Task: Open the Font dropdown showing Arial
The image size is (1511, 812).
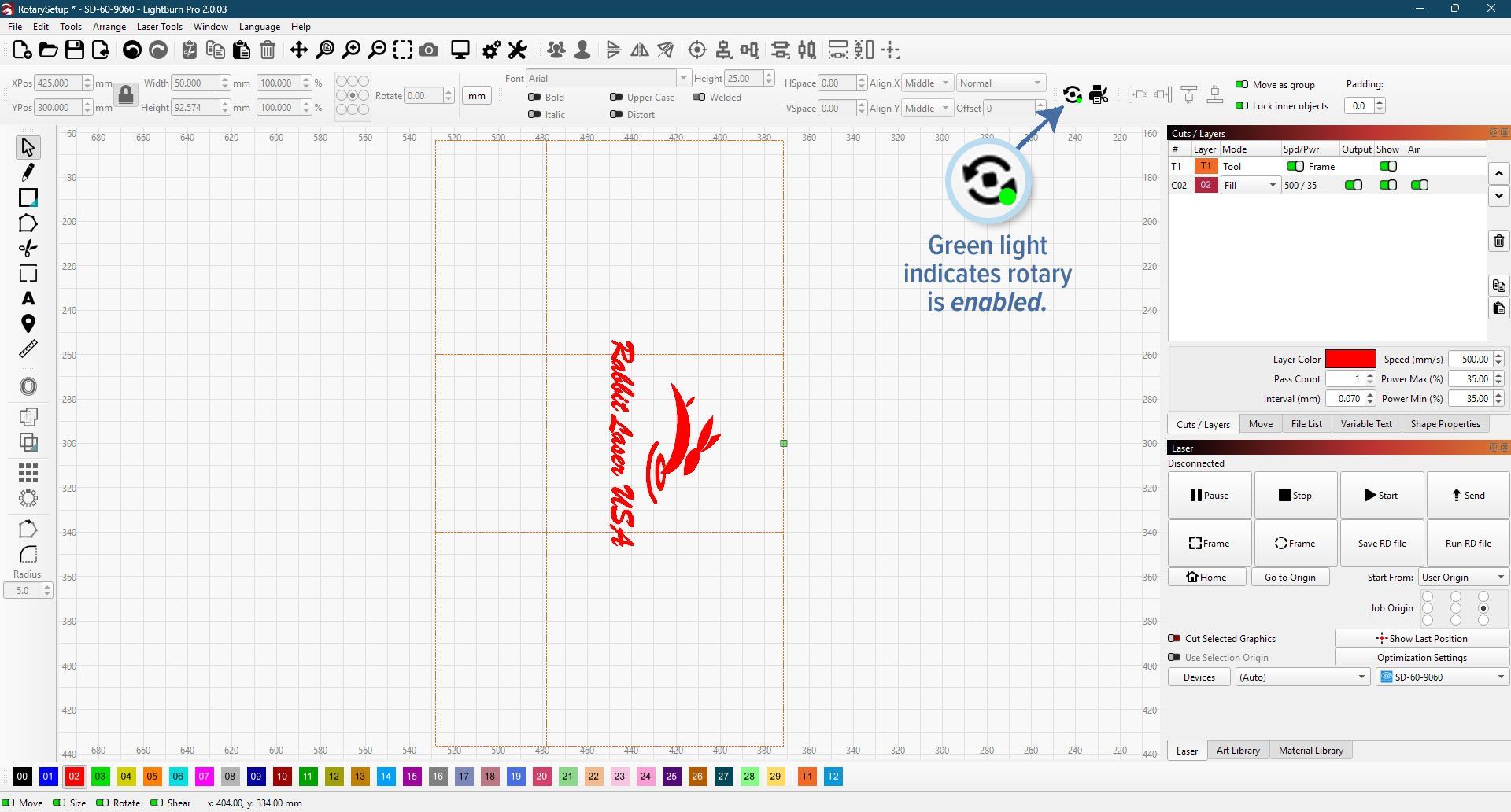Action: click(x=608, y=78)
